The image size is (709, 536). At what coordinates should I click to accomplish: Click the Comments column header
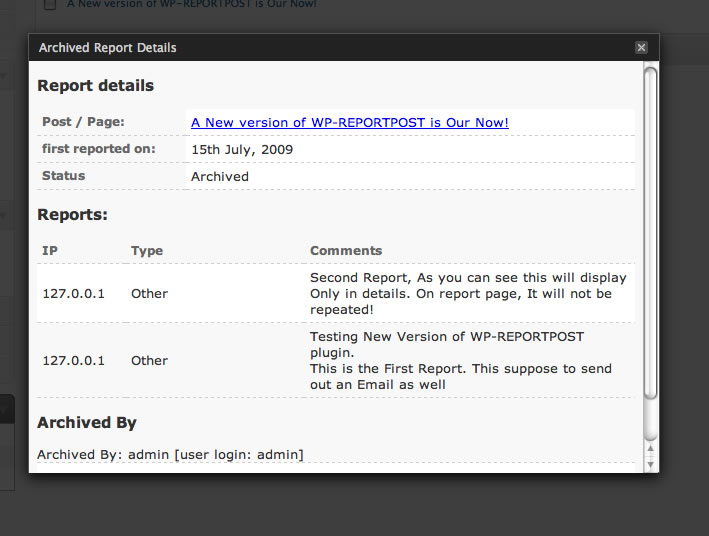(x=346, y=251)
